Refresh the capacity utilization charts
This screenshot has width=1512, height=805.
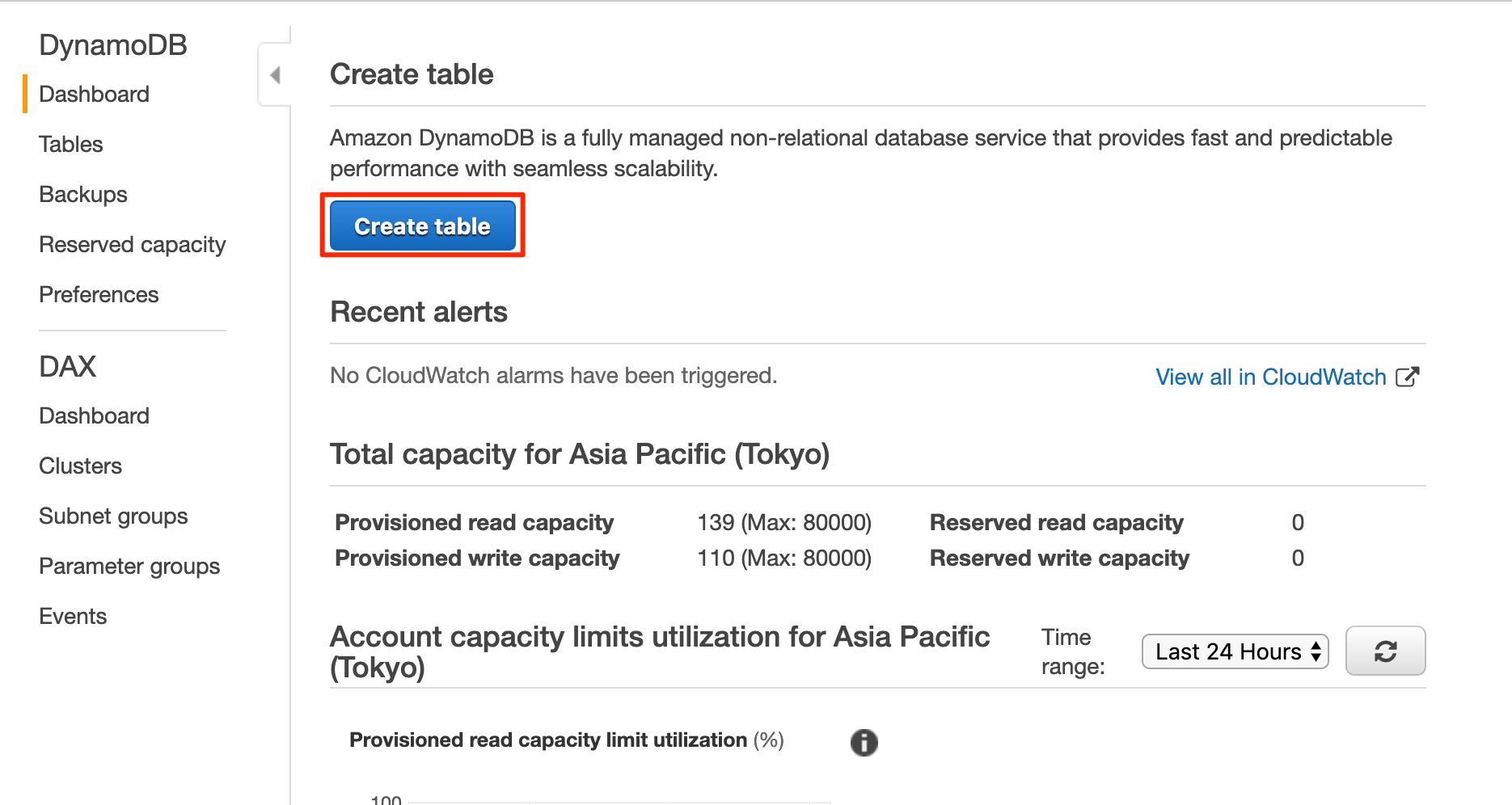point(1385,651)
